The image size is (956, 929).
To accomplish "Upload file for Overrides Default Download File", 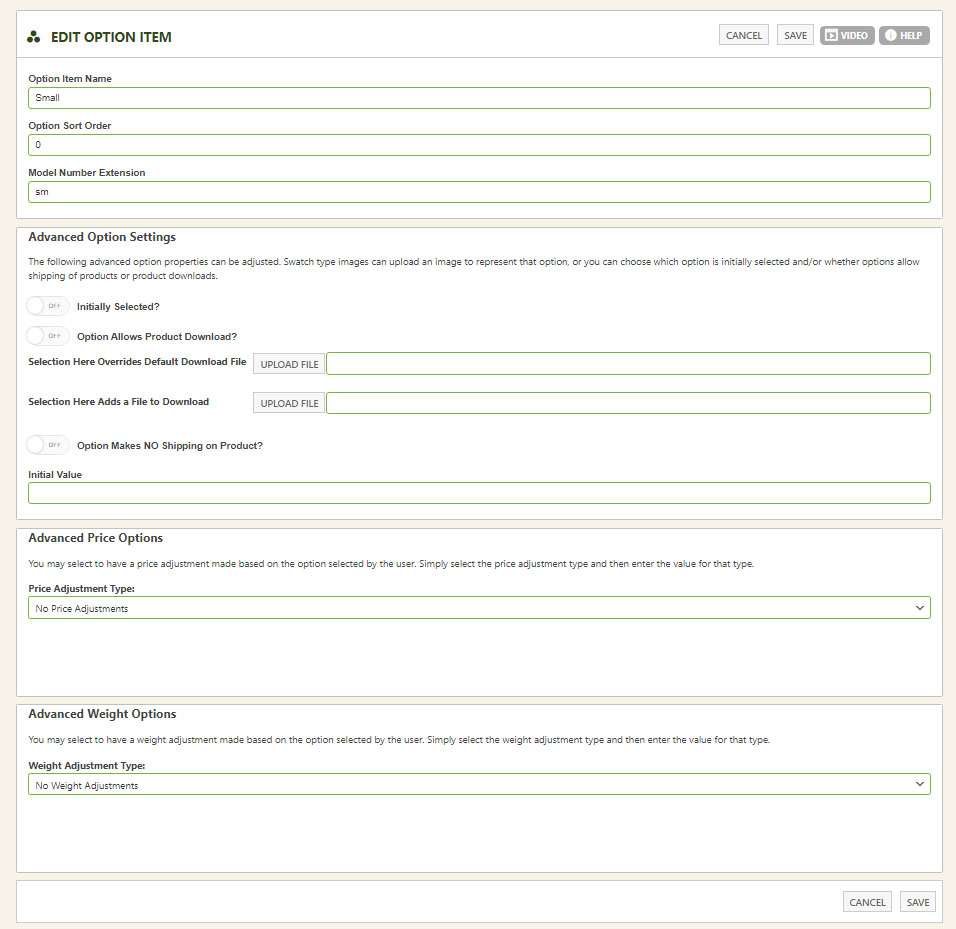I will coord(289,364).
